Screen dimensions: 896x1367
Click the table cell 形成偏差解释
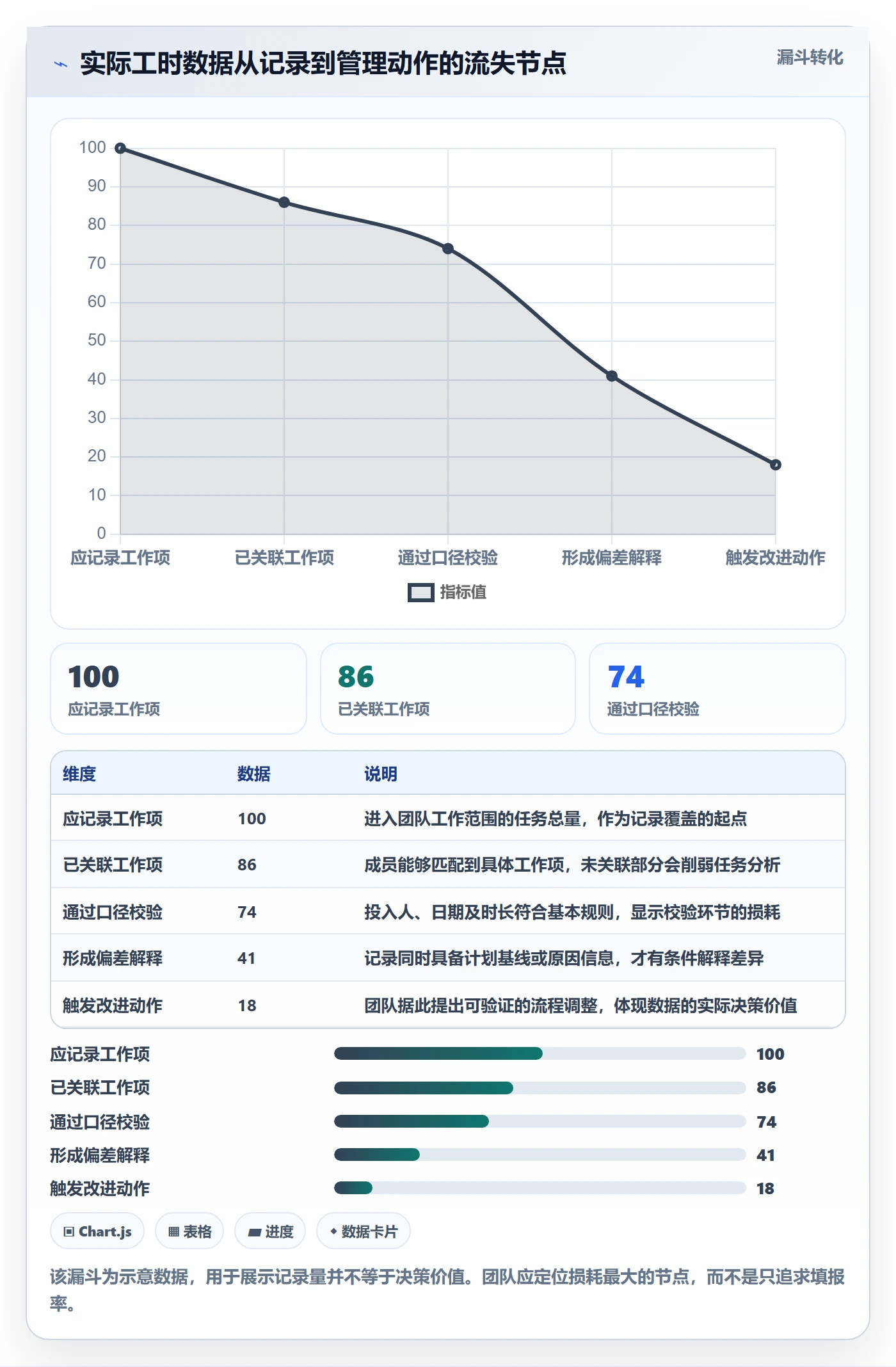(x=113, y=958)
